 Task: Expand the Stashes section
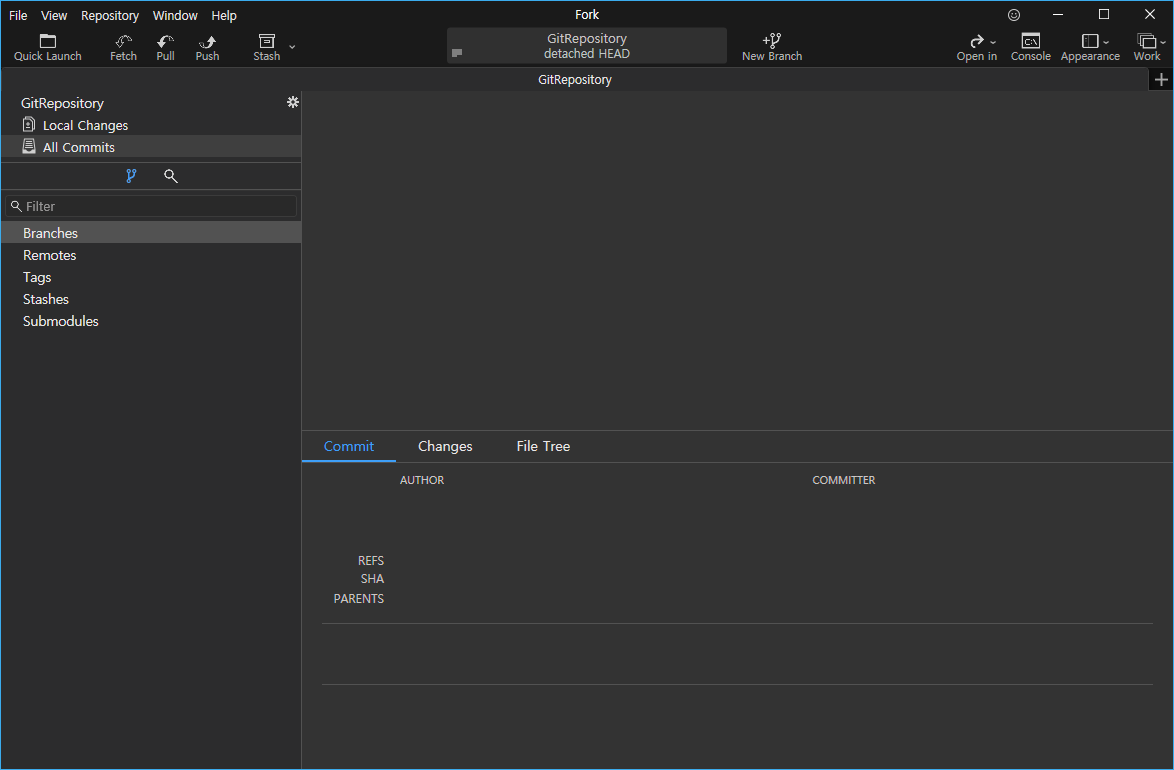click(x=151, y=299)
